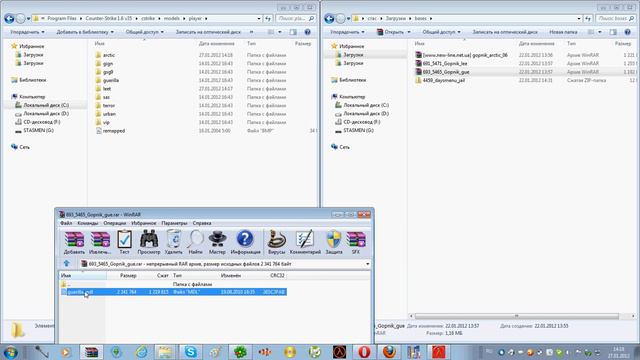640x360 pixels.
Task: Select Локальный диск (D:) in right Explorer
Action: [x=366, y=114]
